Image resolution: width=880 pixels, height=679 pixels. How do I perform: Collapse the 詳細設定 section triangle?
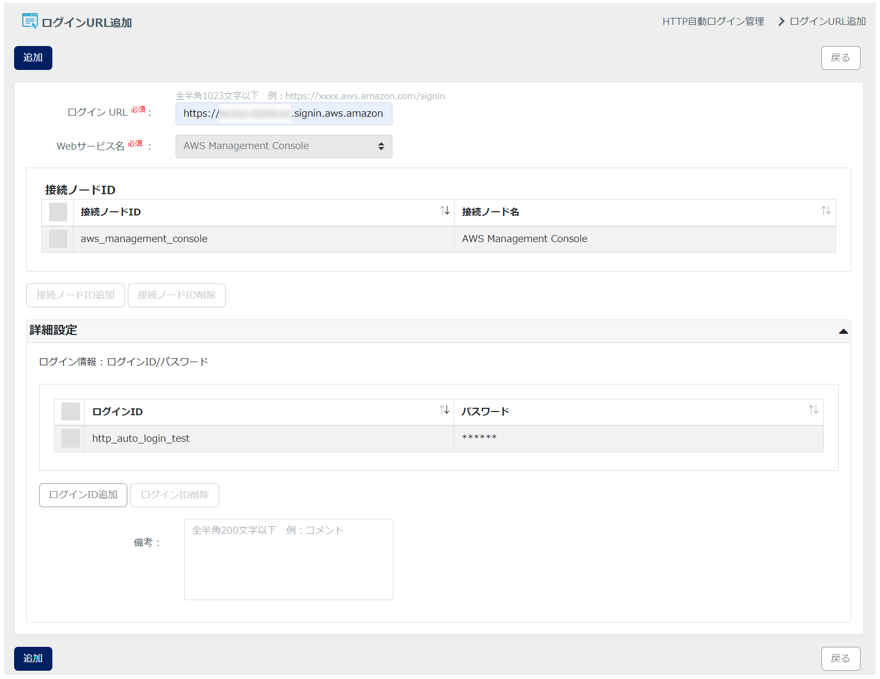843,331
